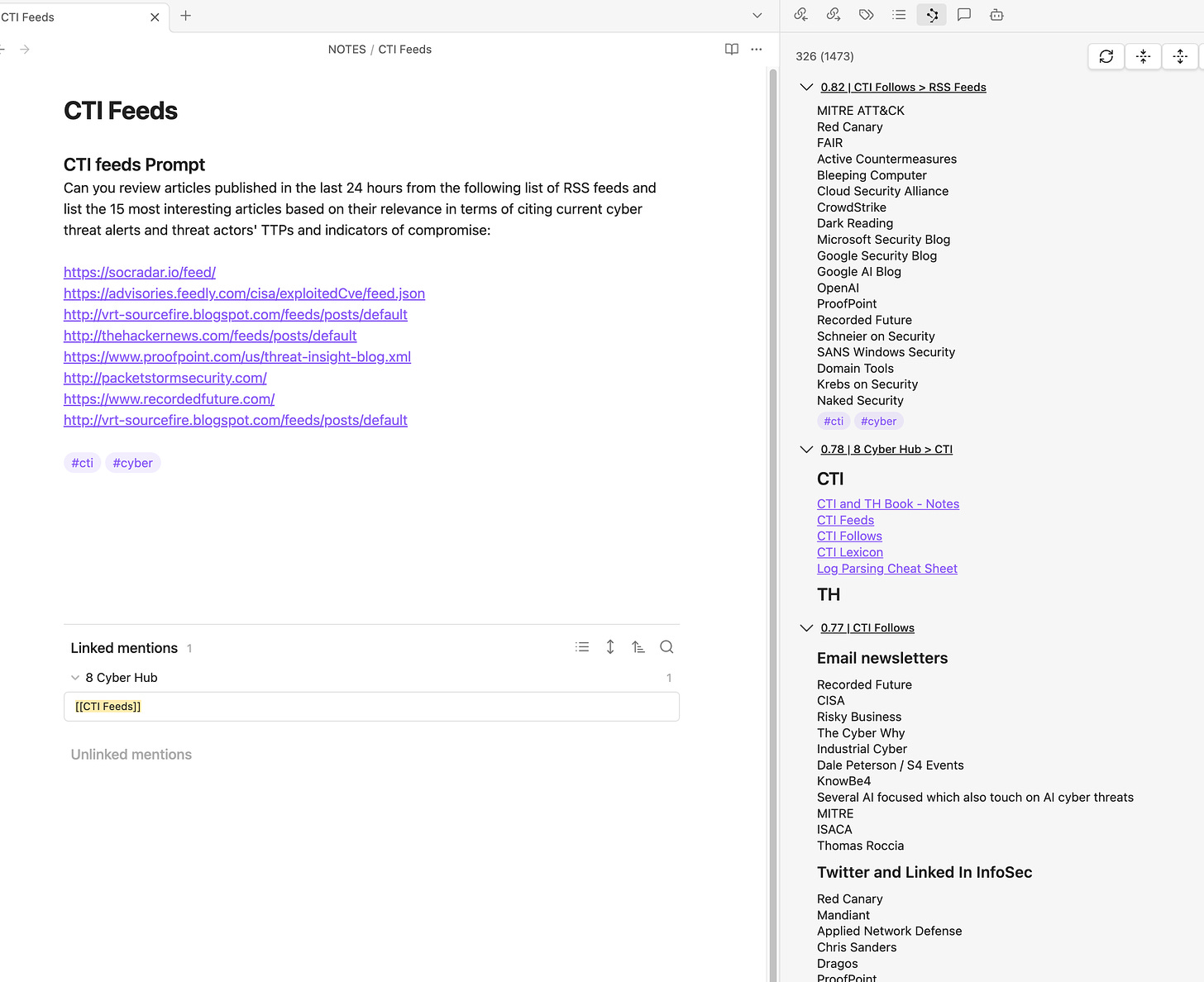Open the 0.77 CTI Follows result

pyautogui.click(x=867, y=628)
